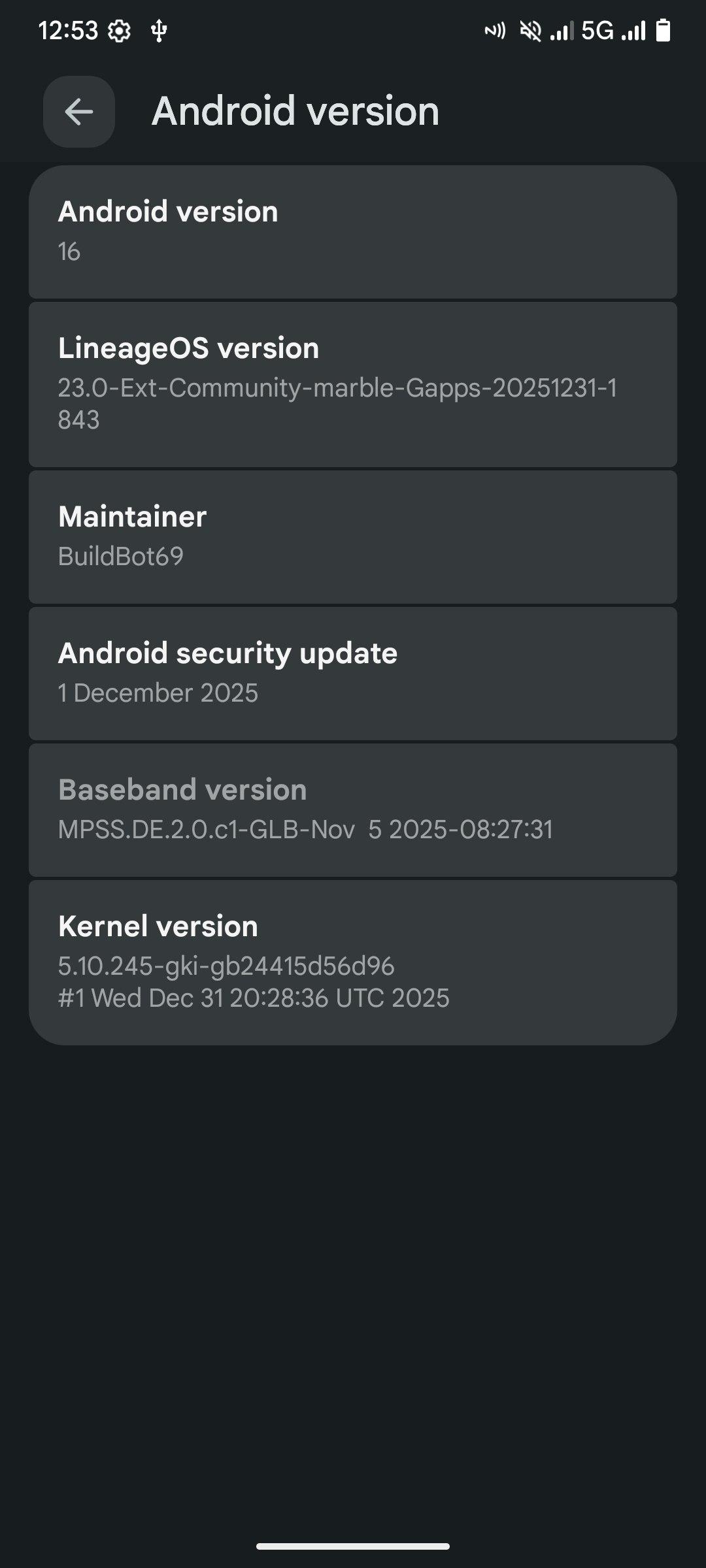The width and height of the screenshot is (706, 1568).
Task: Tap the NFC indicator in status bar
Action: (495, 31)
